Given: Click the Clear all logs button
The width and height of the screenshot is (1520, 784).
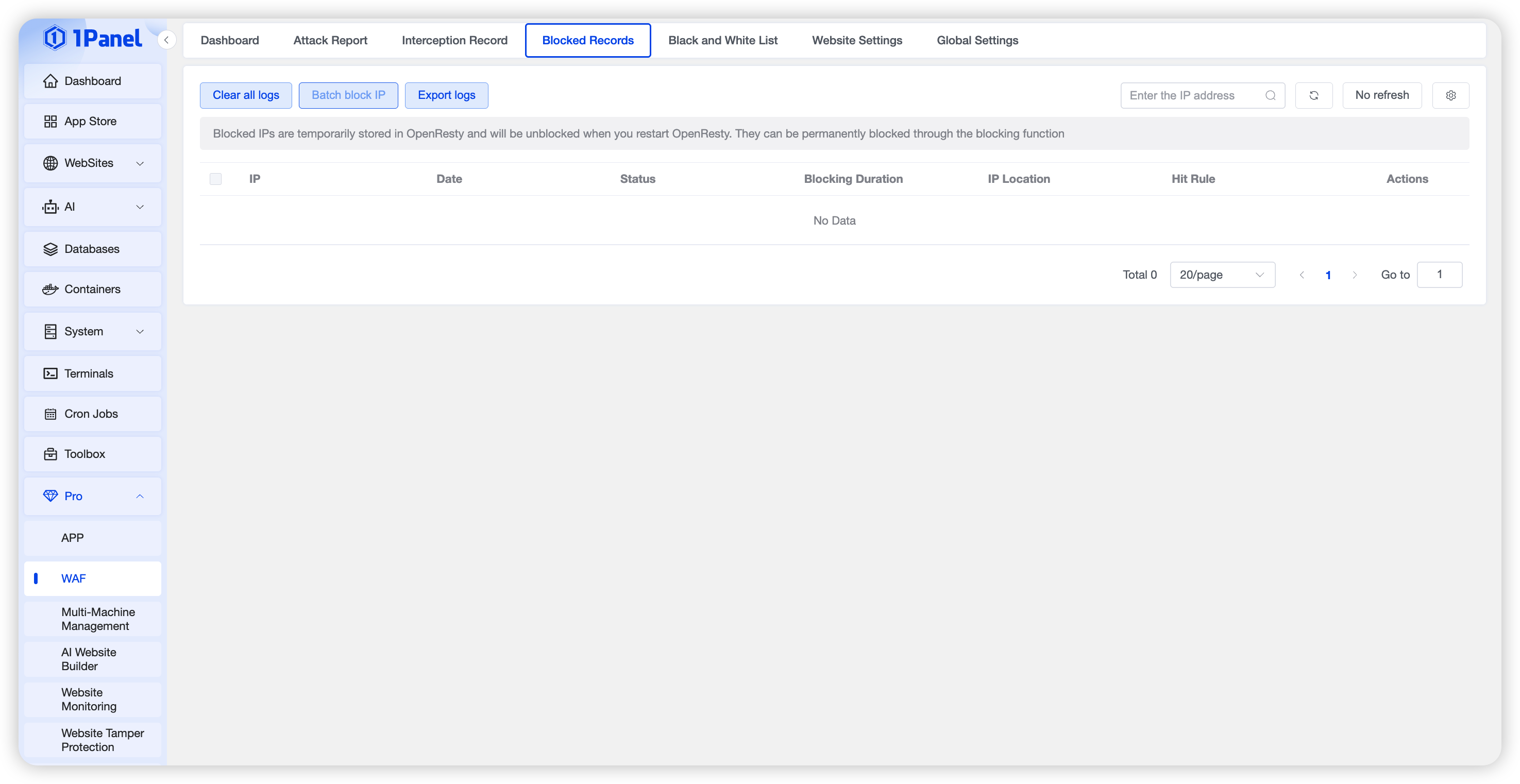Looking at the screenshot, I should (x=245, y=96).
